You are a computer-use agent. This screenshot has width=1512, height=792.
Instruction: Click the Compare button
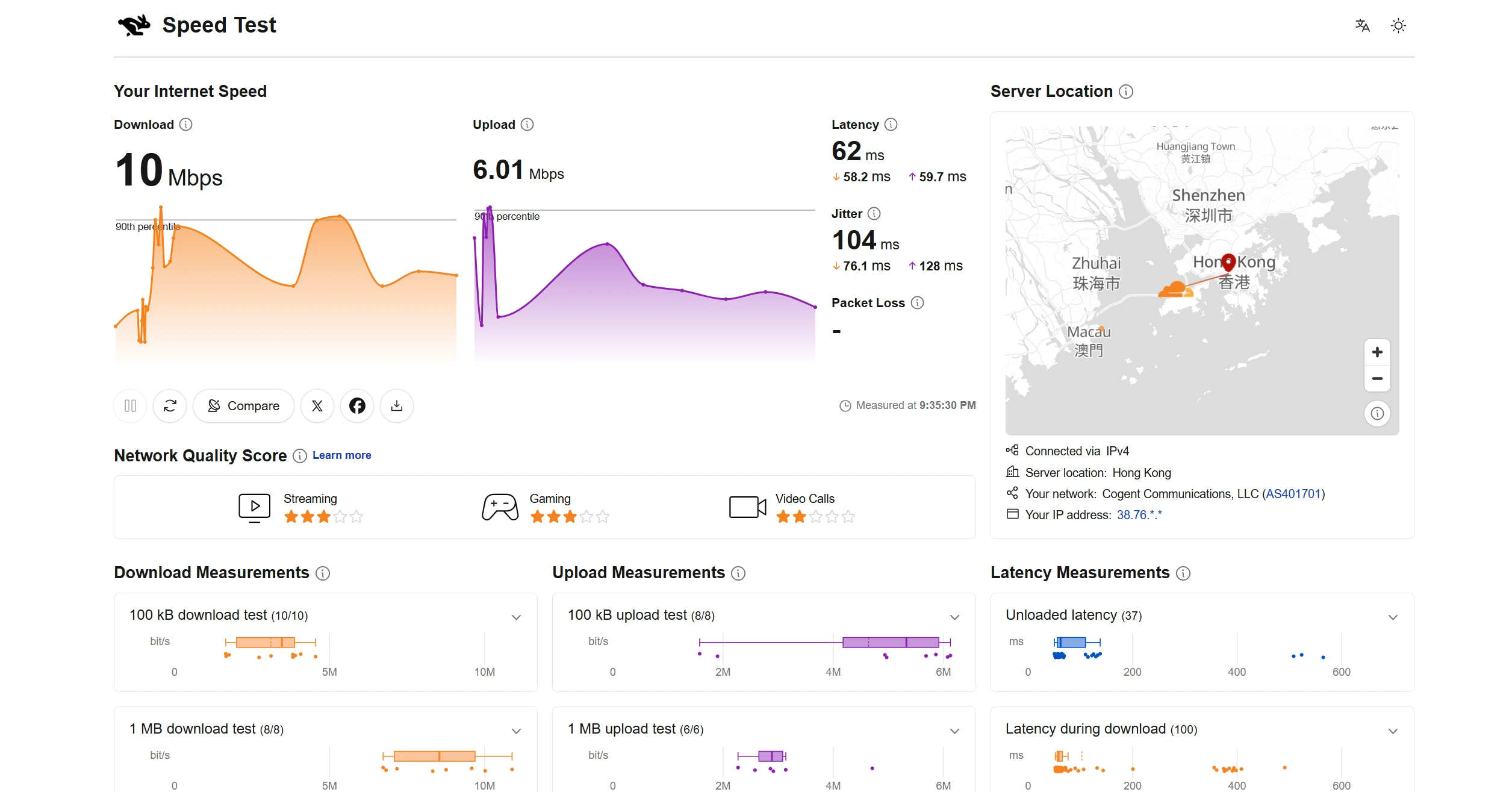coord(243,406)
